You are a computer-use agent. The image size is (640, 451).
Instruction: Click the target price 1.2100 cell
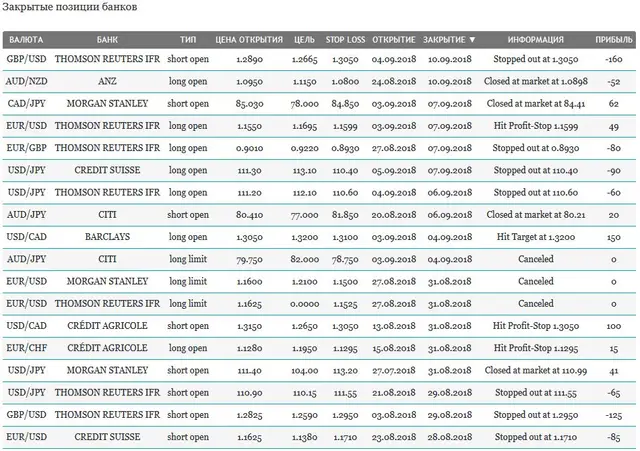[304, 282]
